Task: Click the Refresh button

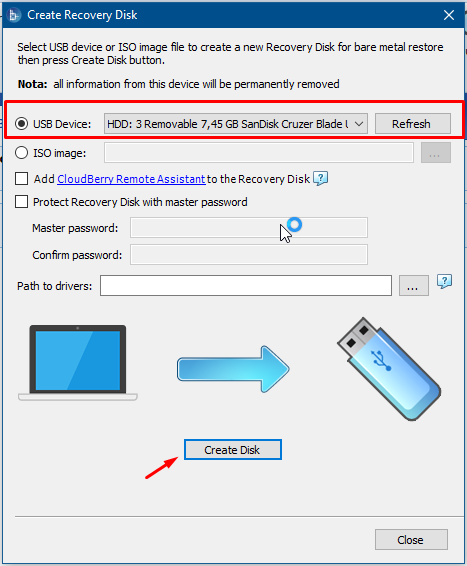Action: (413, 124)
